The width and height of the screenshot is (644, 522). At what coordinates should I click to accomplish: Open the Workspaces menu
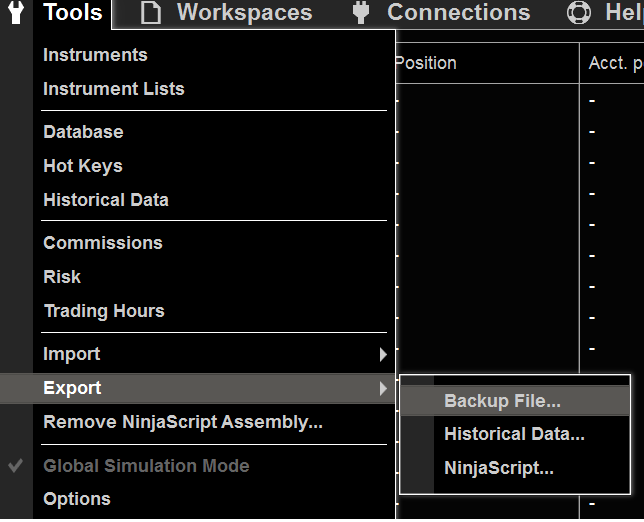[244, 13]
